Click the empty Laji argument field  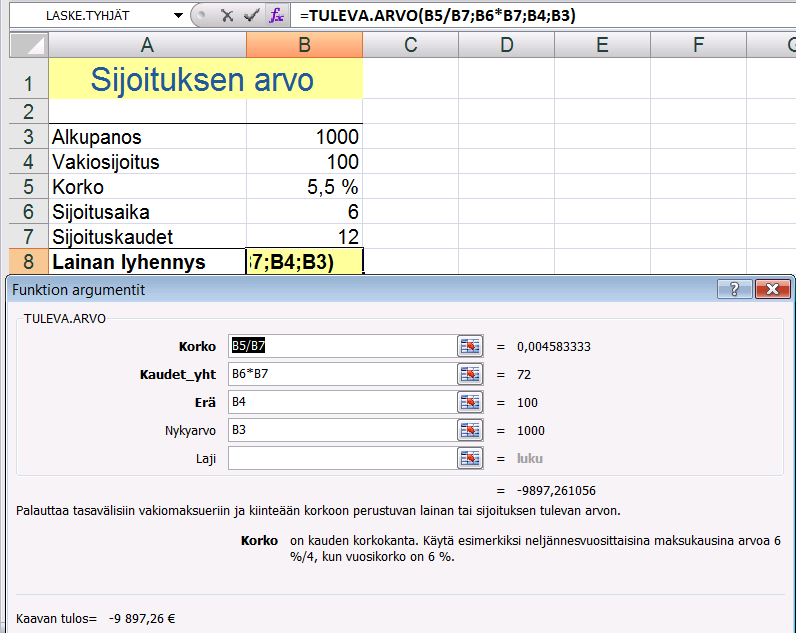(x=343, y=458)
